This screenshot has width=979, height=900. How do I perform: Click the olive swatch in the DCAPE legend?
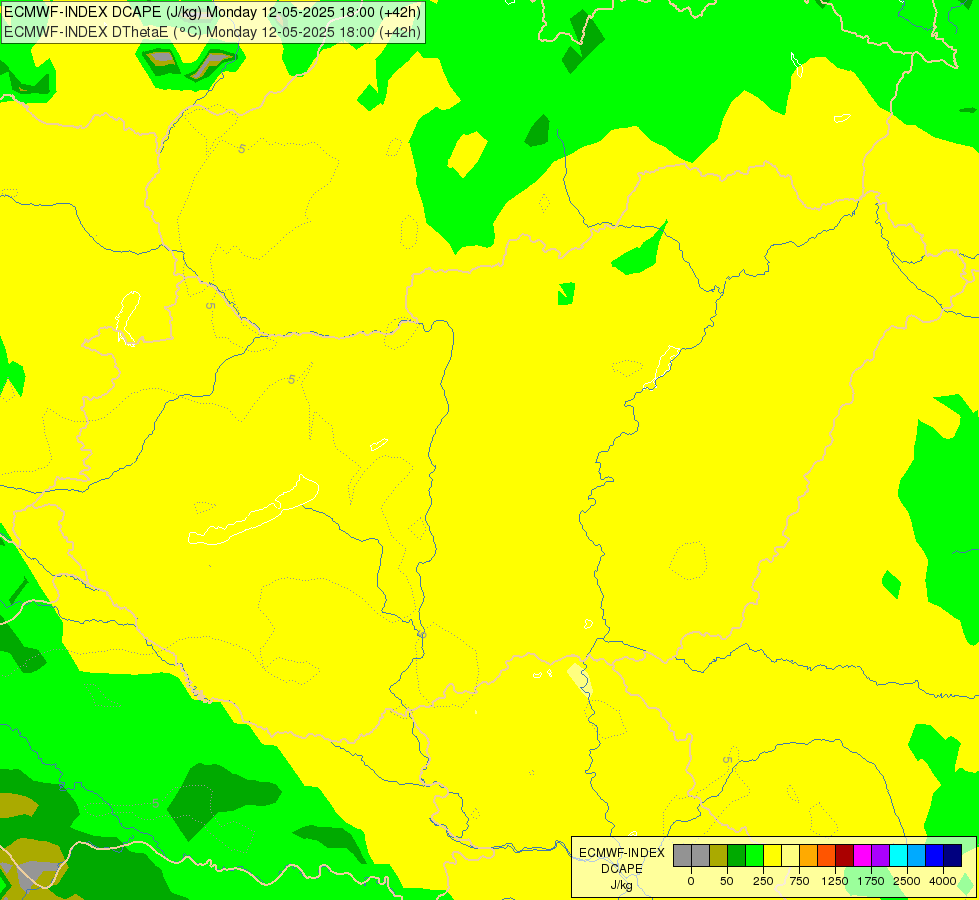coord(719,856)
